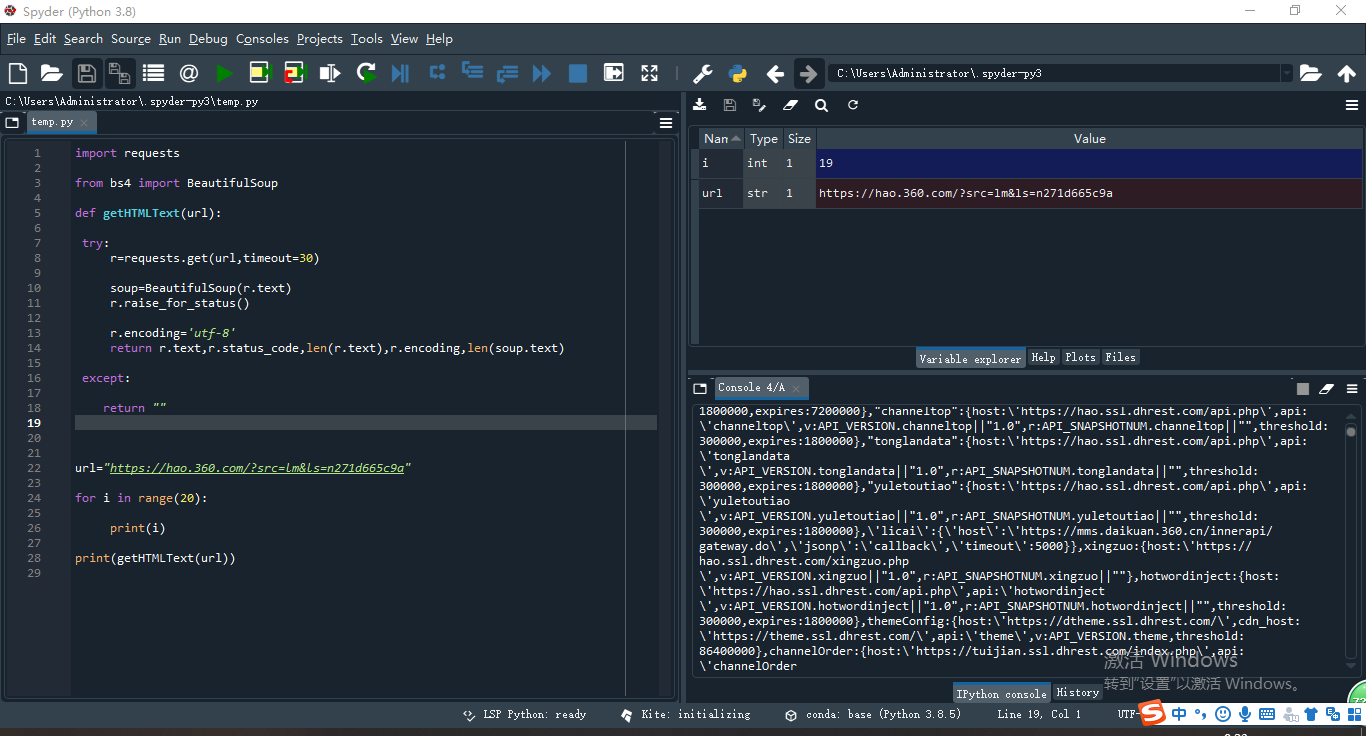Toggle maximize current pane icon
Screen dimensions: 1366x736
click(650, 73)
